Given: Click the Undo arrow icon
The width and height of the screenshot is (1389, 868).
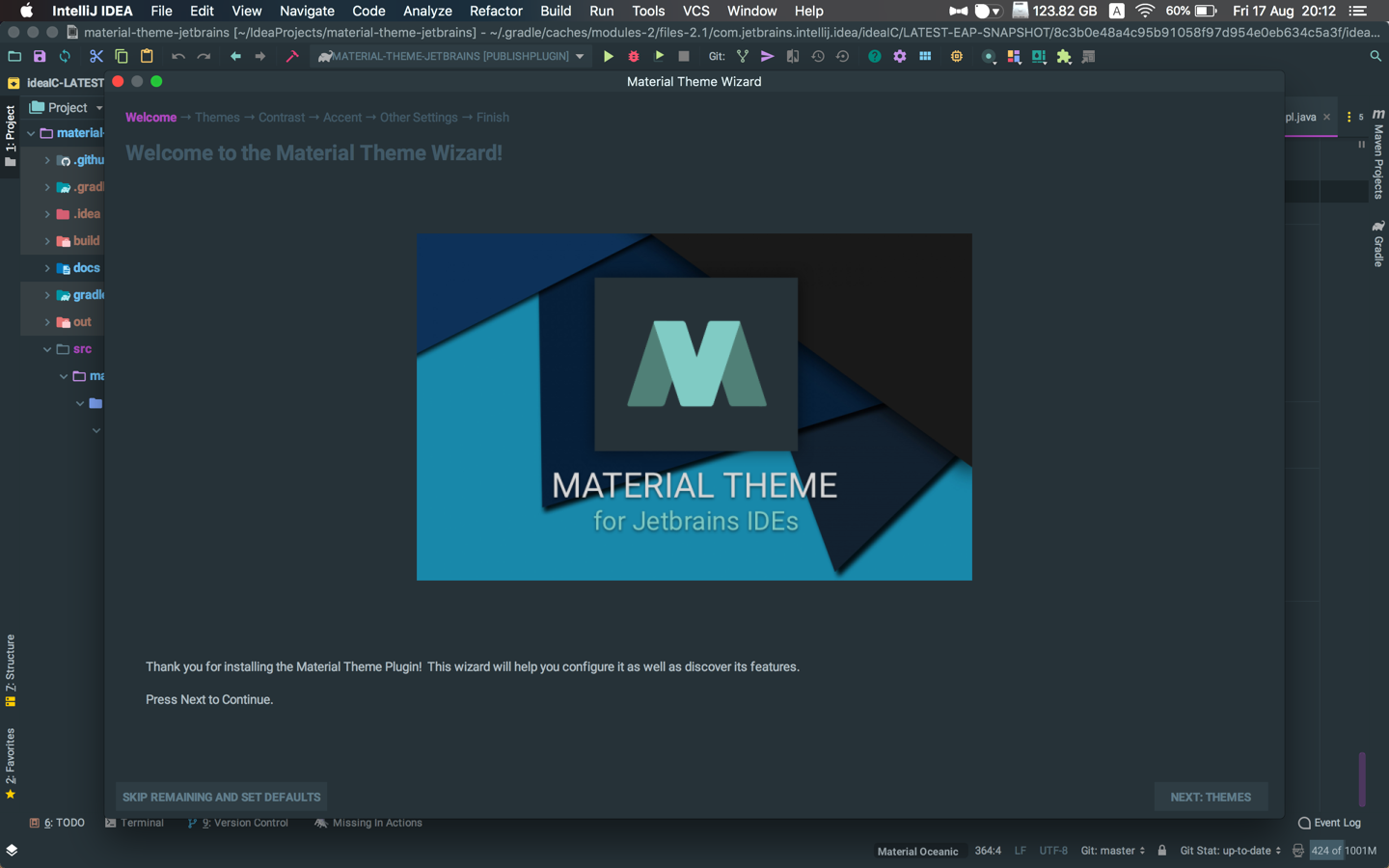Looking at the screenshot, I should coord(178,57).
